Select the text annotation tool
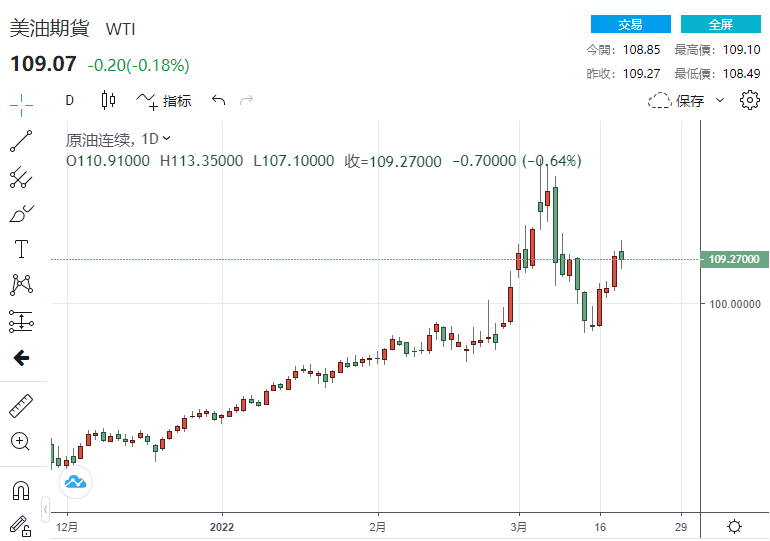 click(21, 249)
